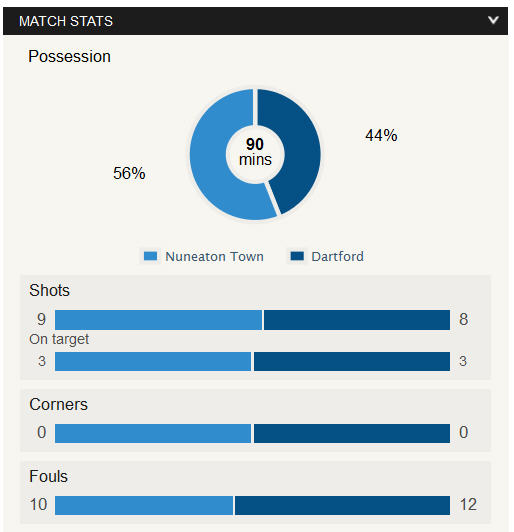Click Dartford's 8 shots bar
Viewport: 514px width, 532px height.
(x=357, y=320)
